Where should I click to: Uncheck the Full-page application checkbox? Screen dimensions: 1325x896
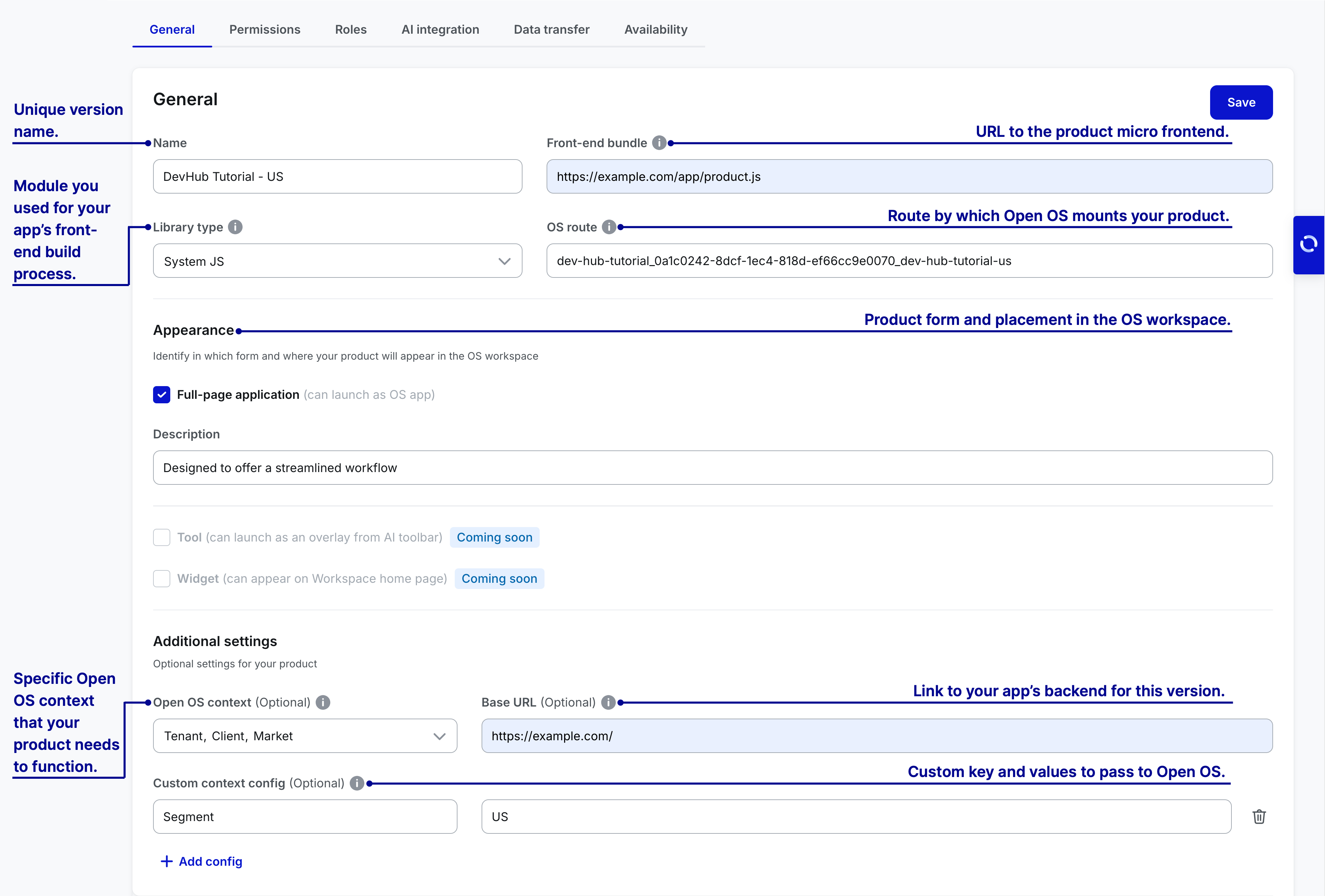tap(162, 394)
